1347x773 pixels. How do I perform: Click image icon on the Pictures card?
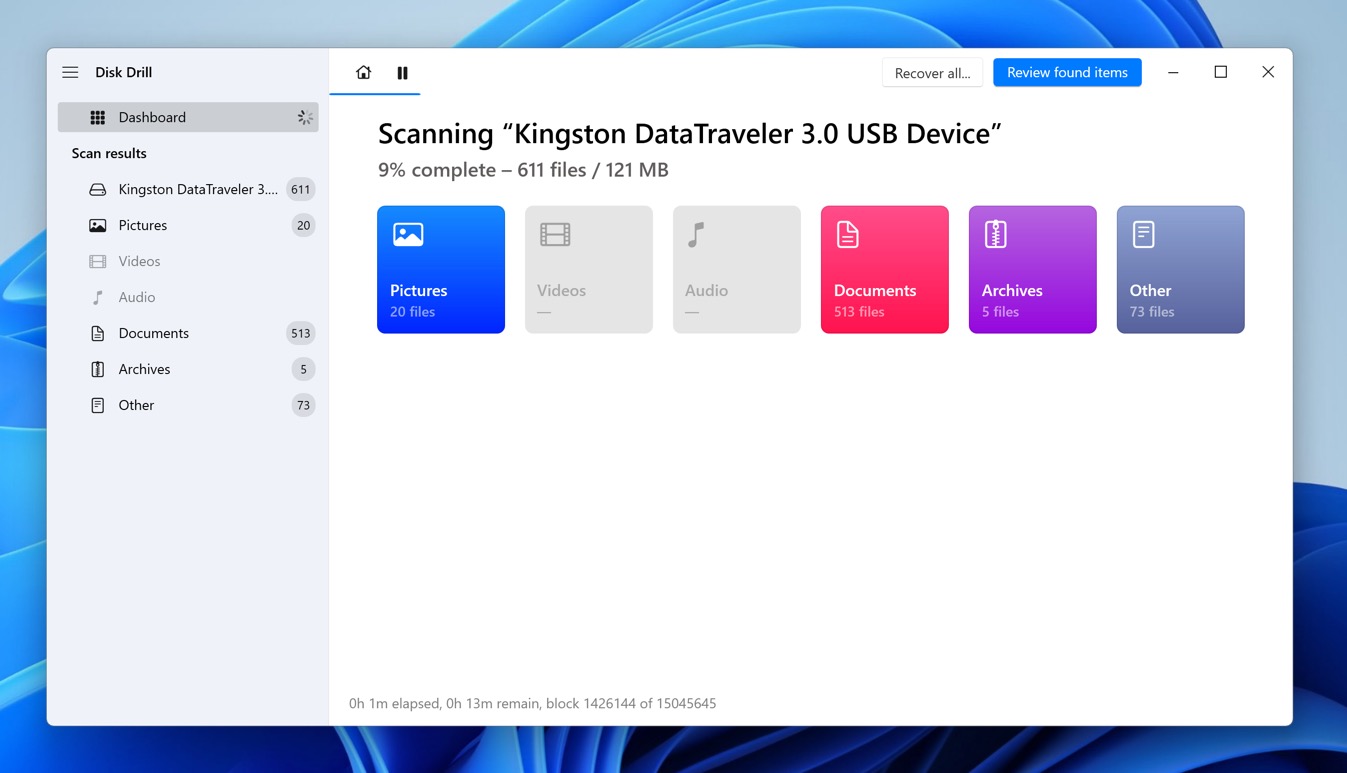pos(408,234)
